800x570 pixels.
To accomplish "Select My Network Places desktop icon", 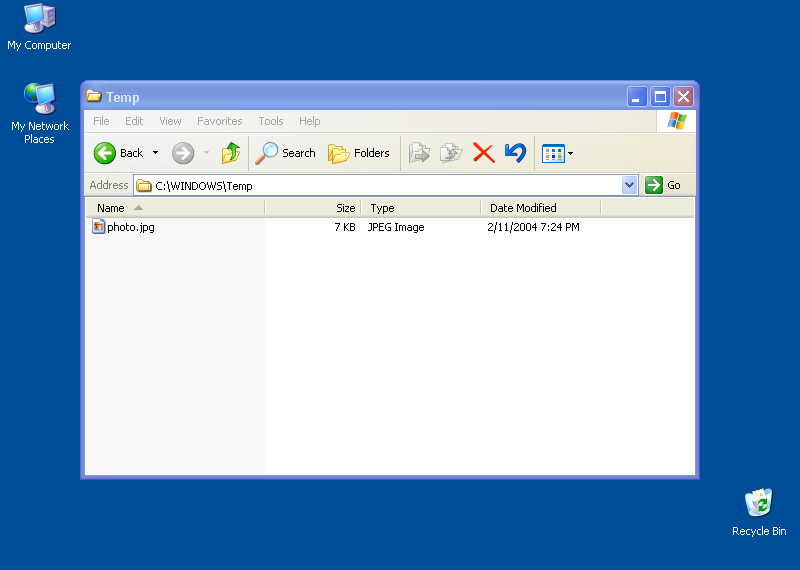I will 39,114.
